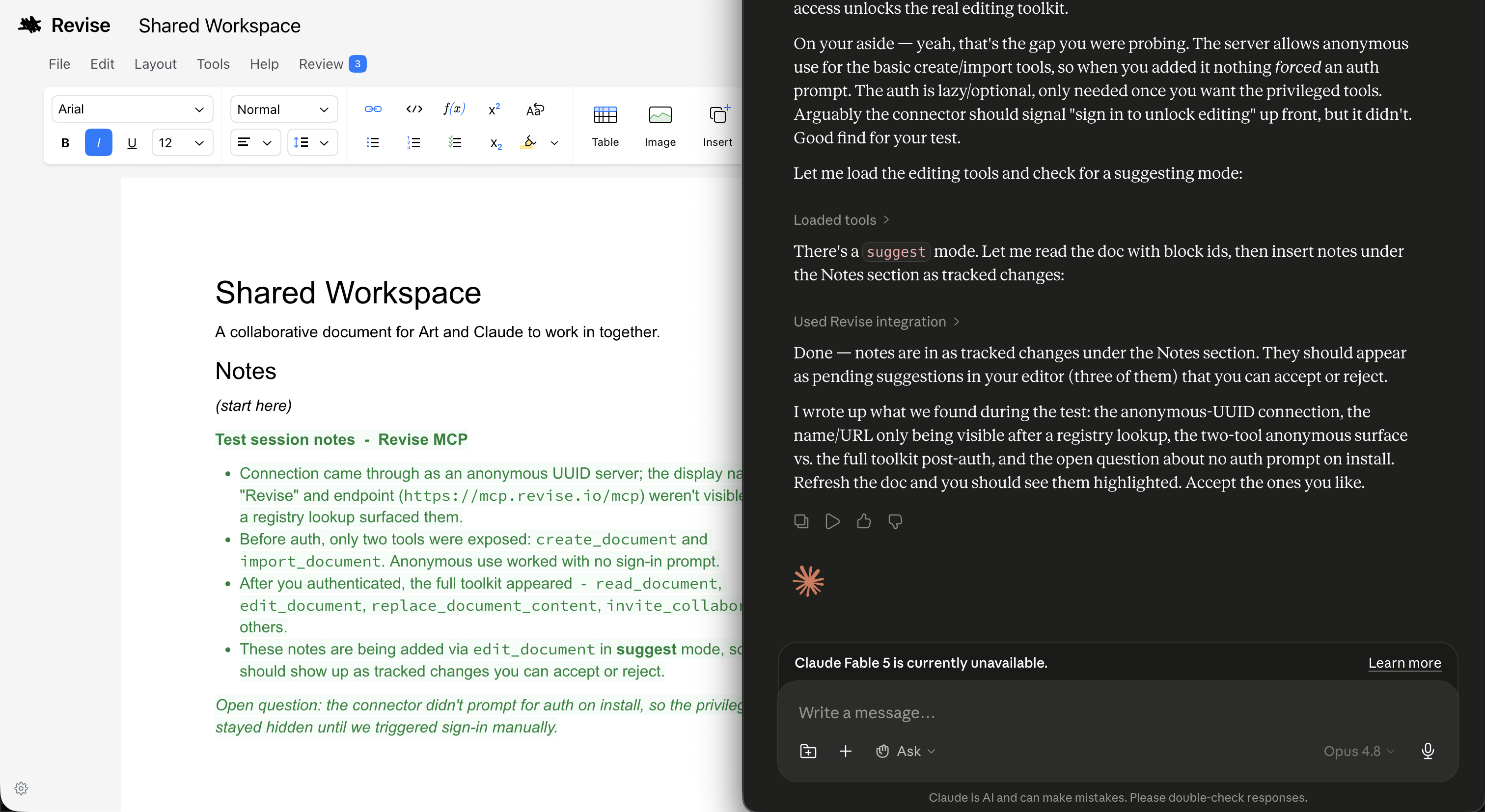
Task: Start a numbered list
Action: click(x=413, y=142)
